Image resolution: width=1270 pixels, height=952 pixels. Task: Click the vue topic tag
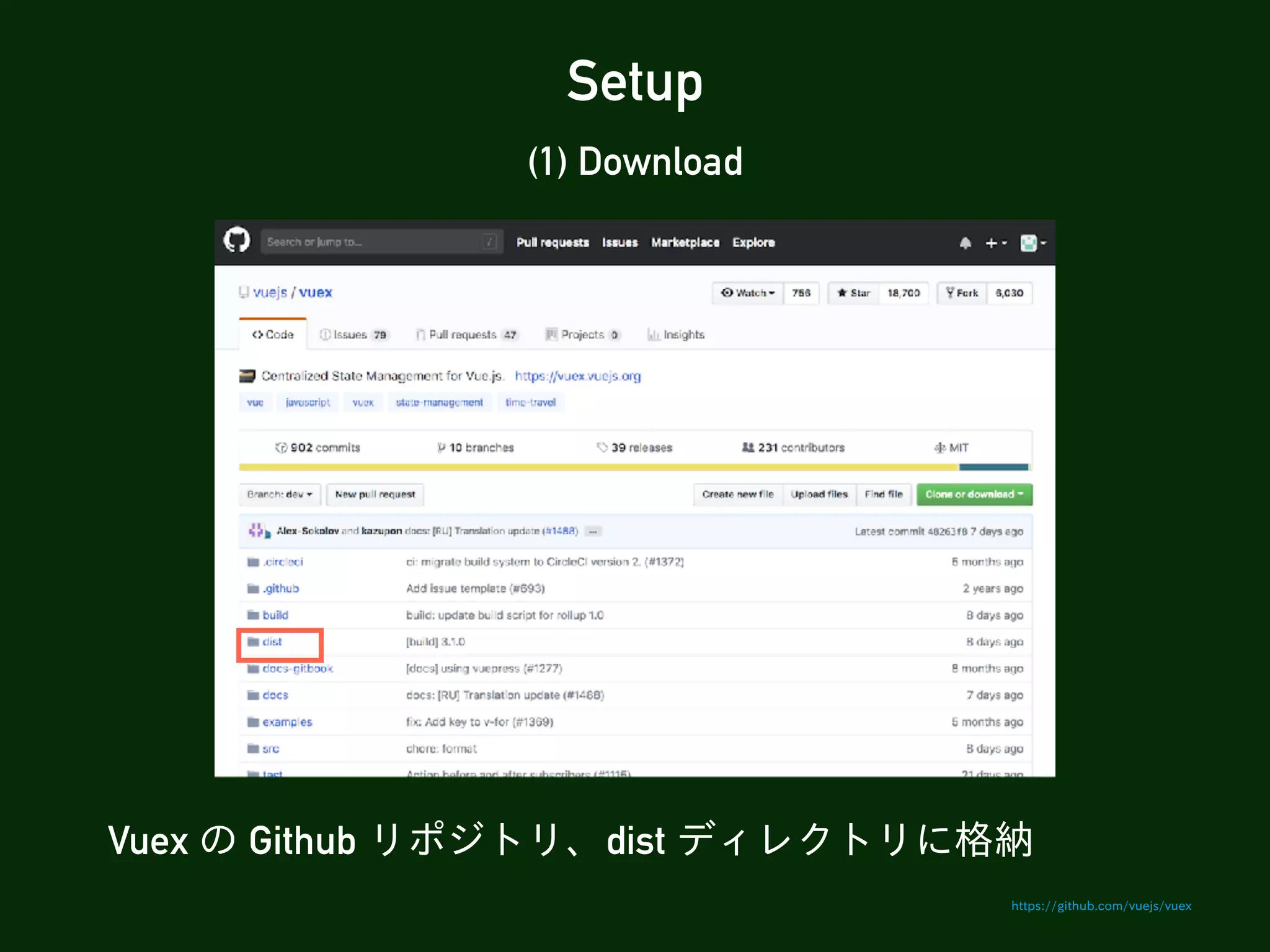(x=255, y=402)
